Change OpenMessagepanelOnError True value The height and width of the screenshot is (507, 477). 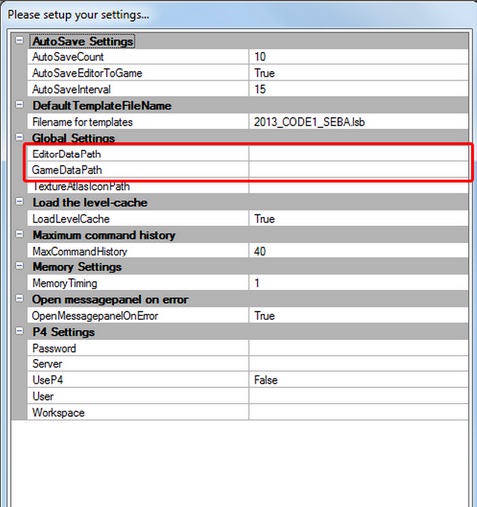359,316
